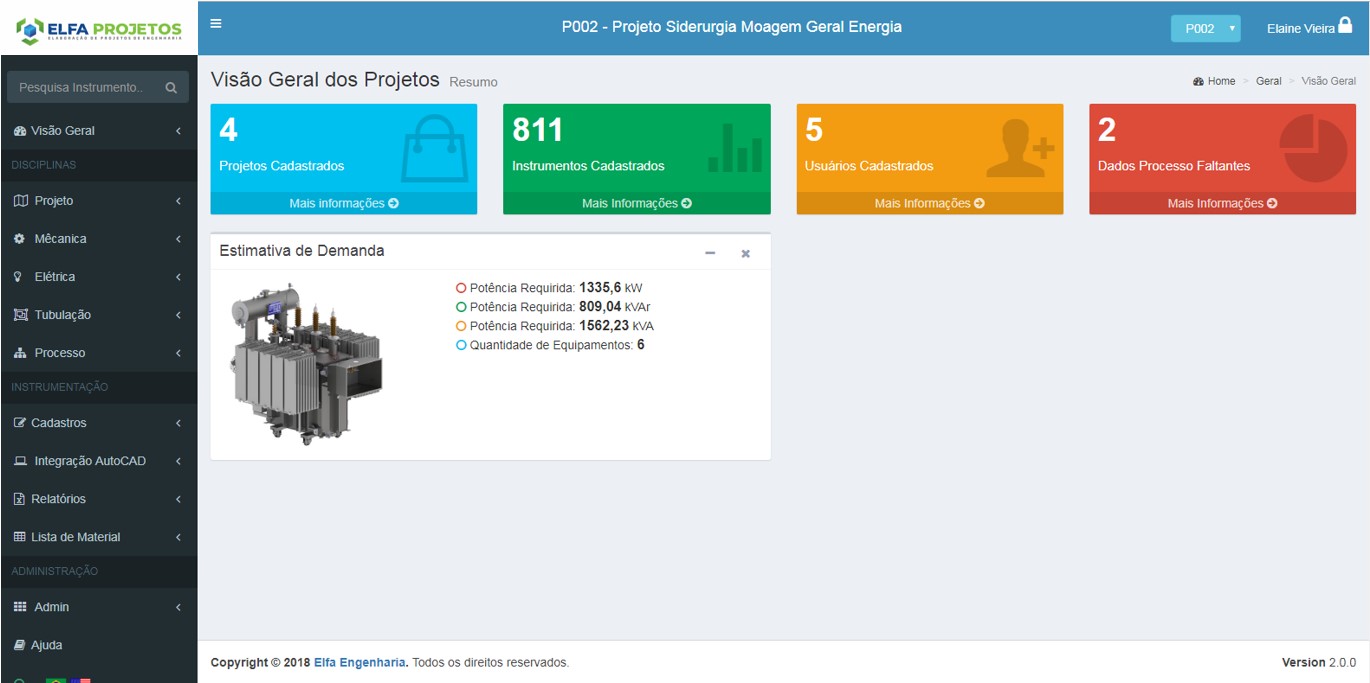Click the ELFA Projetos logo
Screen dimensions: 1370x683
pyautogui.click(x=99, y=29)
